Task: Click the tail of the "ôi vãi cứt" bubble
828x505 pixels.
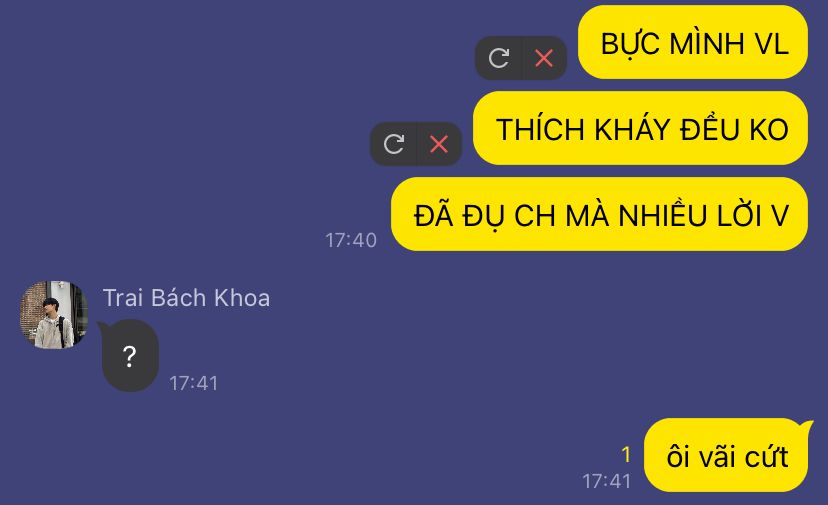Action: coord(807,425)
